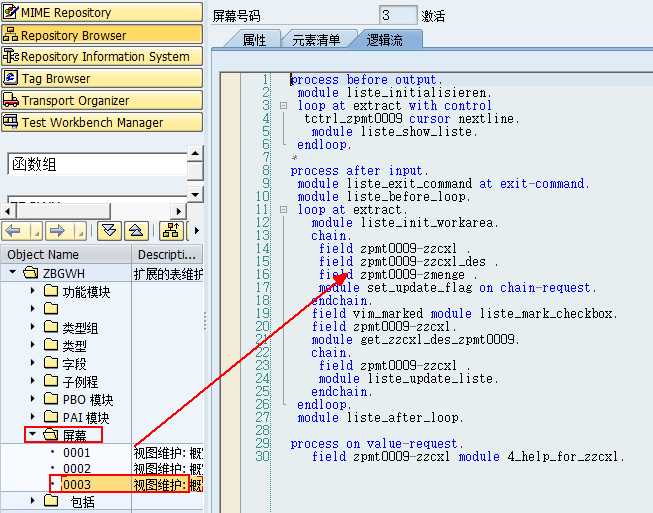Click the expand all nodes icon

pos(109,231)
